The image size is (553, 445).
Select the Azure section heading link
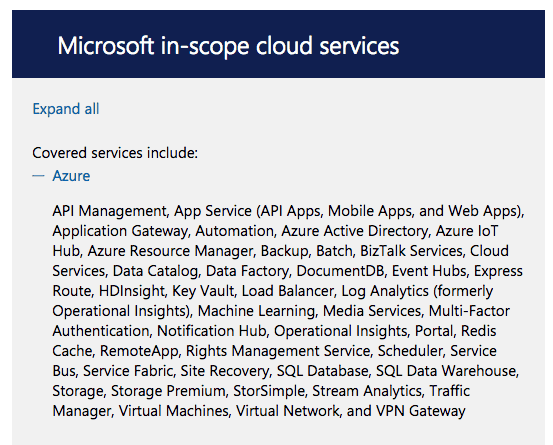(71, 176)
